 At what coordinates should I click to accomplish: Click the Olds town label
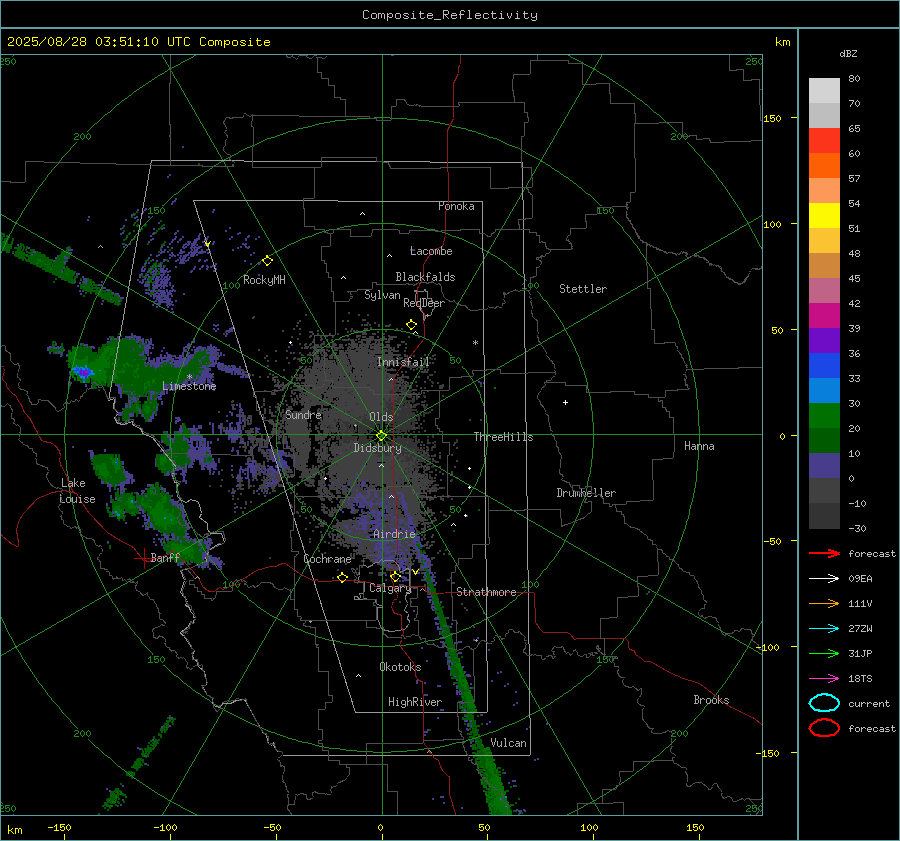[x=381, y=417]
